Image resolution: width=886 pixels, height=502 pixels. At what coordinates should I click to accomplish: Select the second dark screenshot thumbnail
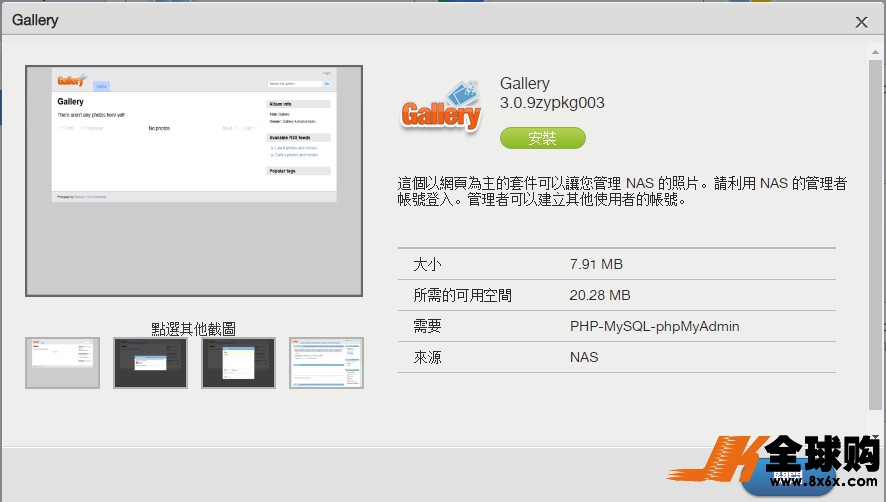point(150,363)
